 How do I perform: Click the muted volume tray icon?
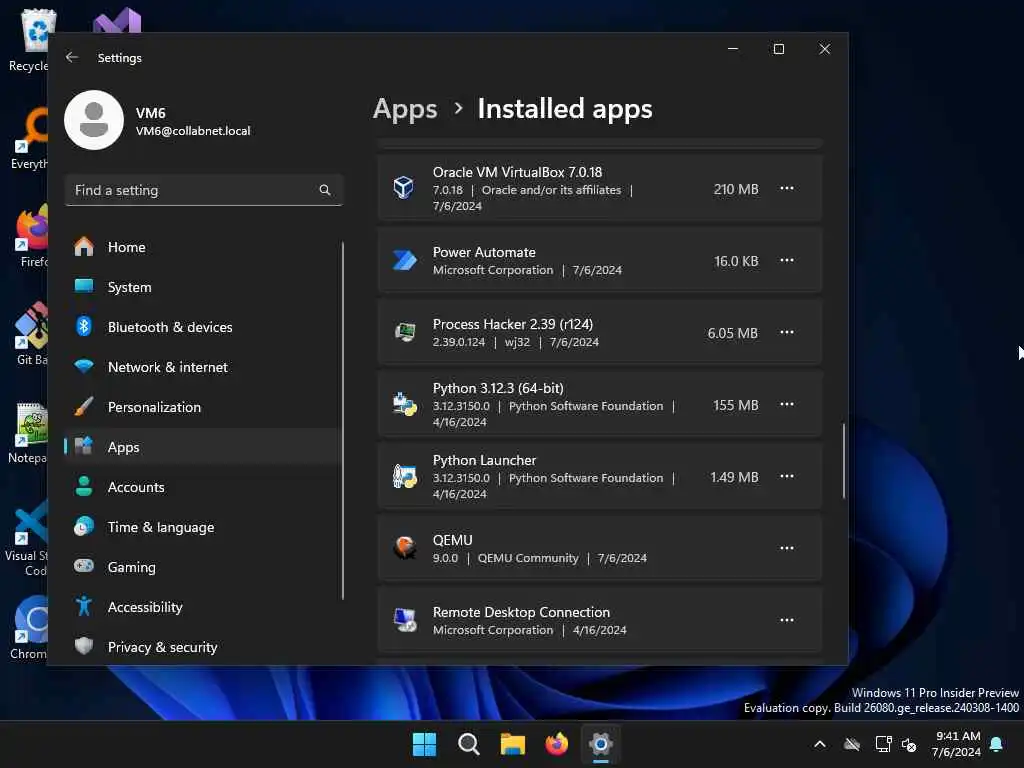pos(908,744)
